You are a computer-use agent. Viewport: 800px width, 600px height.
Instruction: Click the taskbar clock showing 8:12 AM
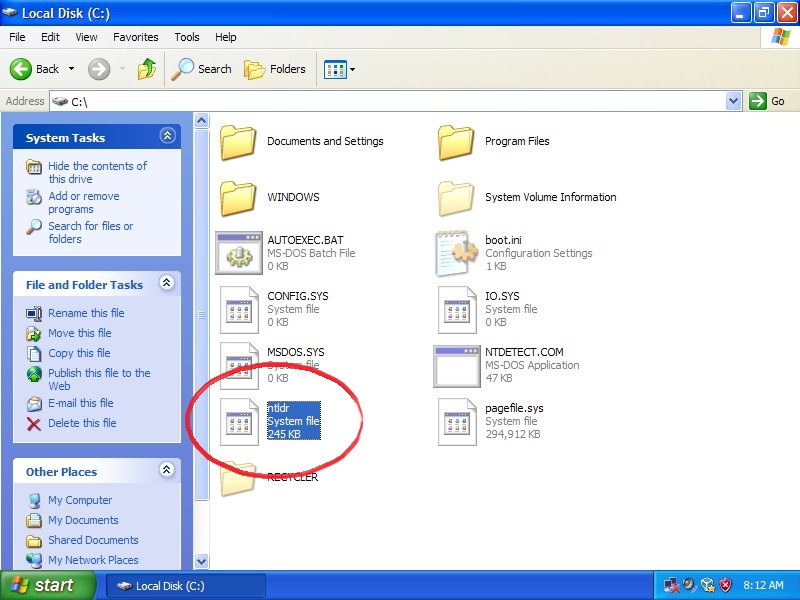tap(763, 585)
